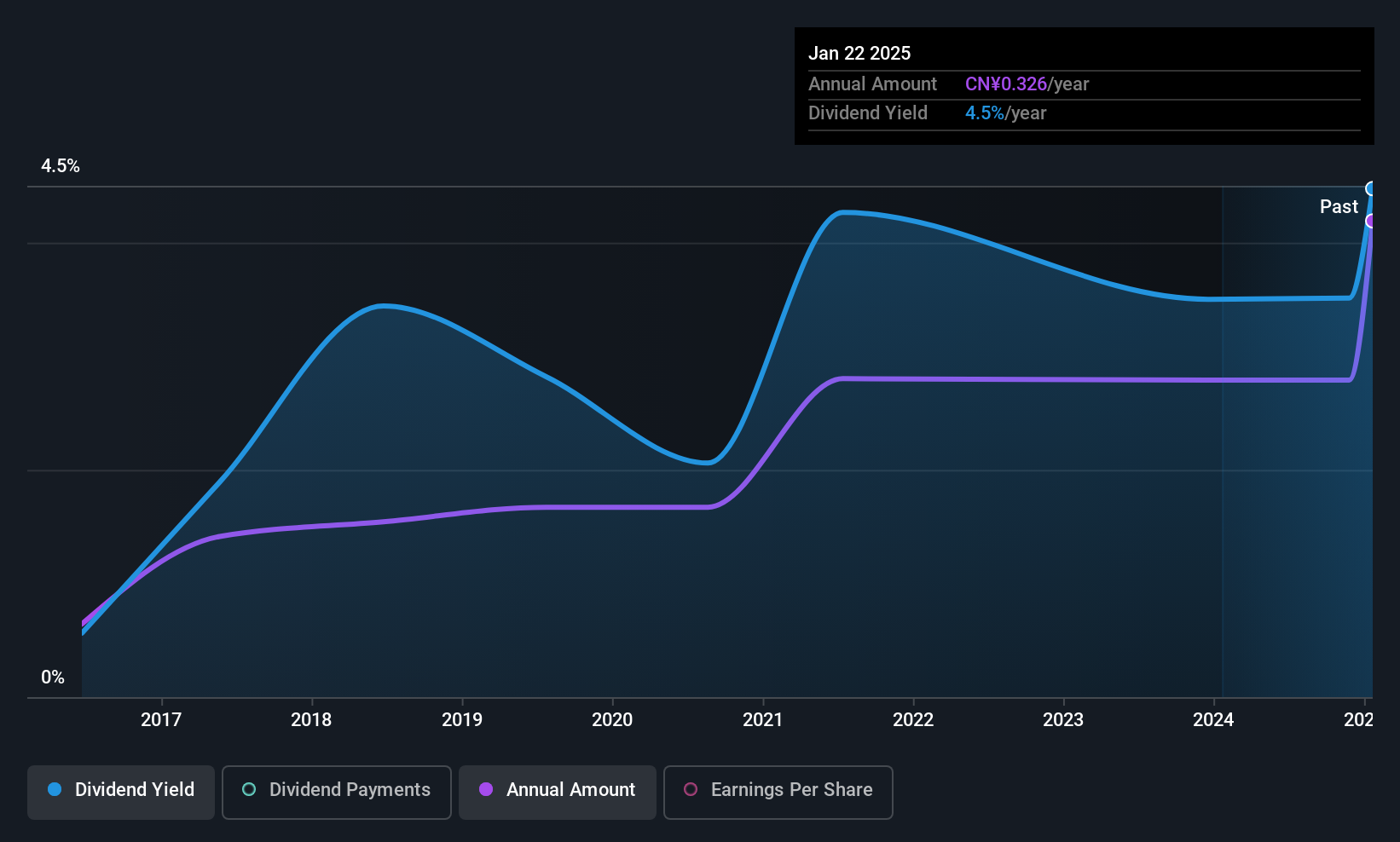Viewport: 1400px width, 842px height.
Task: Click the 0% baseline label
Action: pyautogui.click(x=53, y=677)
